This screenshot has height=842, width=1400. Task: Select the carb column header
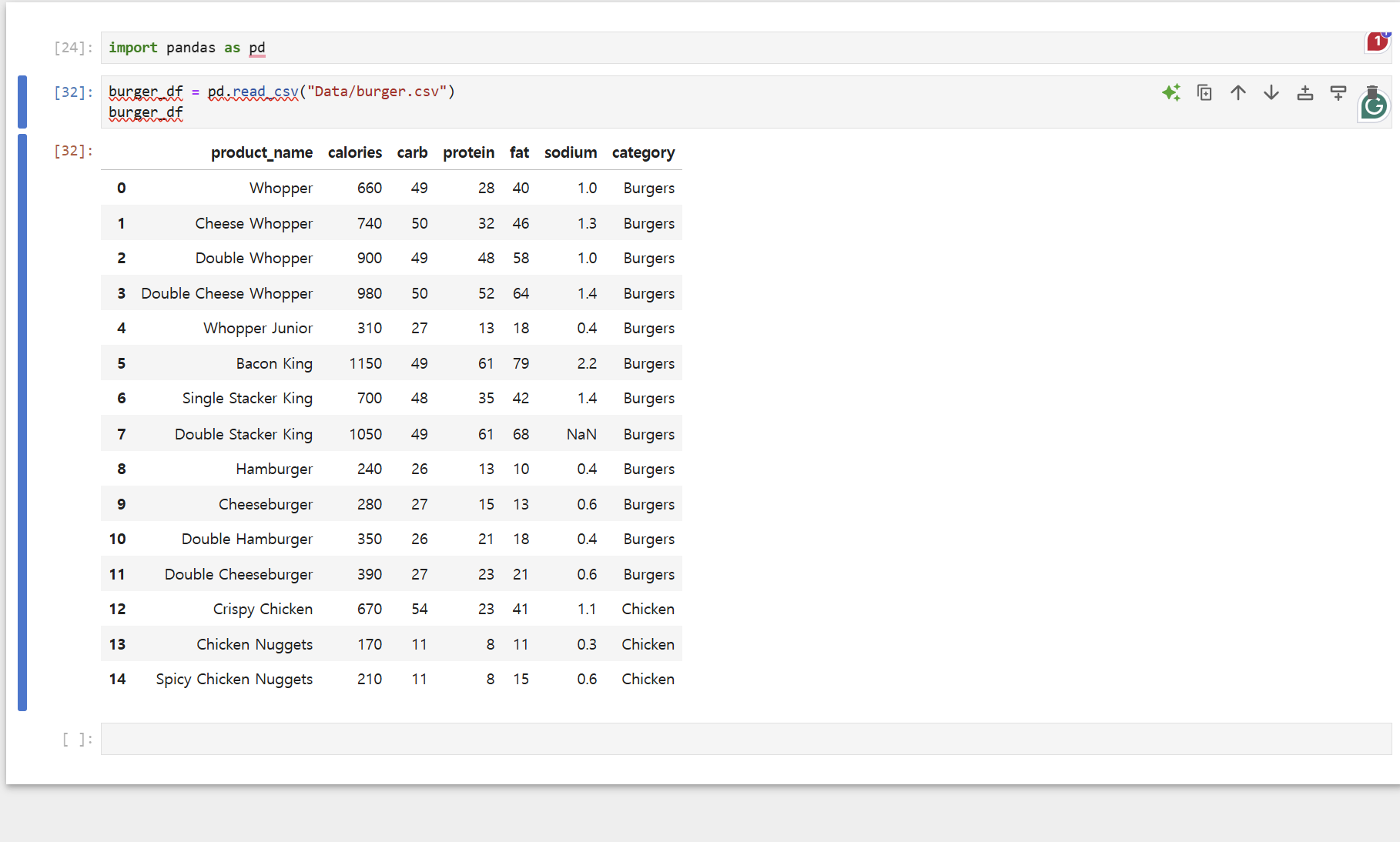pos(412,152)
